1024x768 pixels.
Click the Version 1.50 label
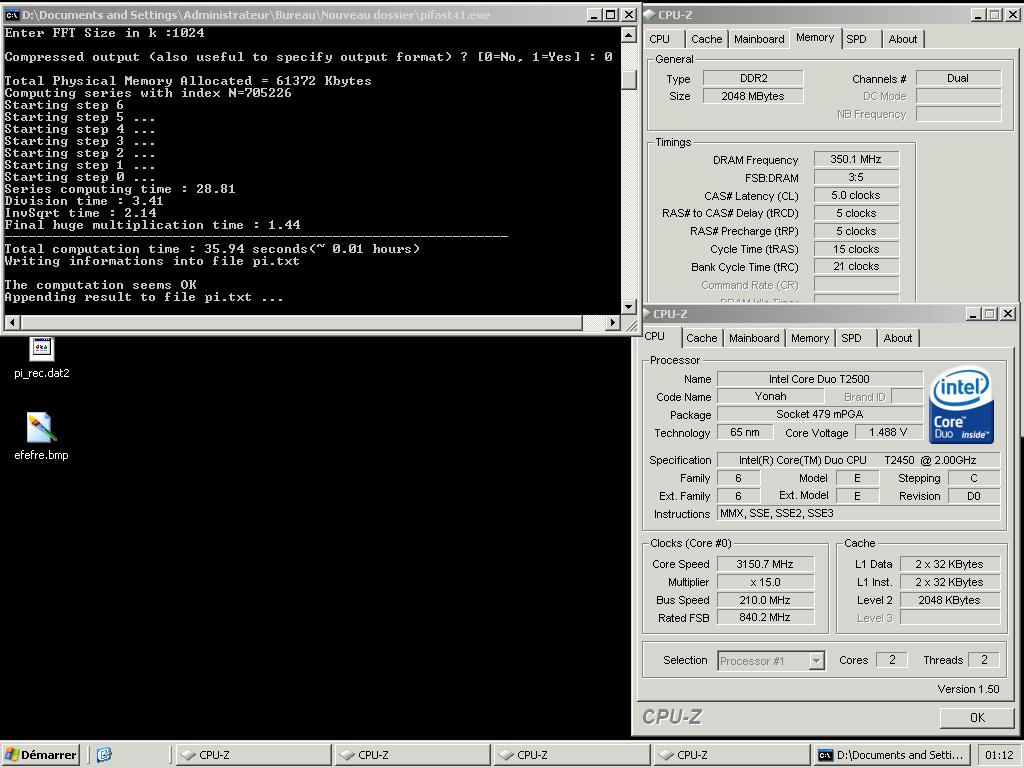[968, 689]
